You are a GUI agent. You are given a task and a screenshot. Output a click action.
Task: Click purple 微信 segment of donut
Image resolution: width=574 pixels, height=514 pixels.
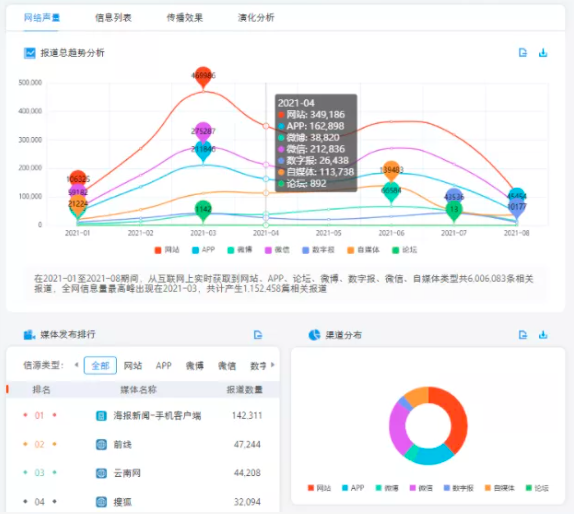[398, 428]
